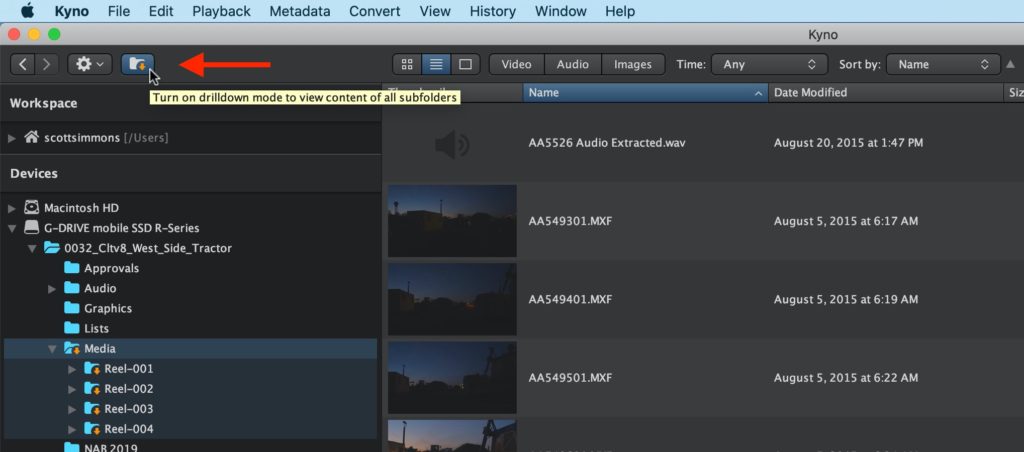Select AA549401.MXF file name
This screenshot has height=452, width=1024.
tap(570, 300)
